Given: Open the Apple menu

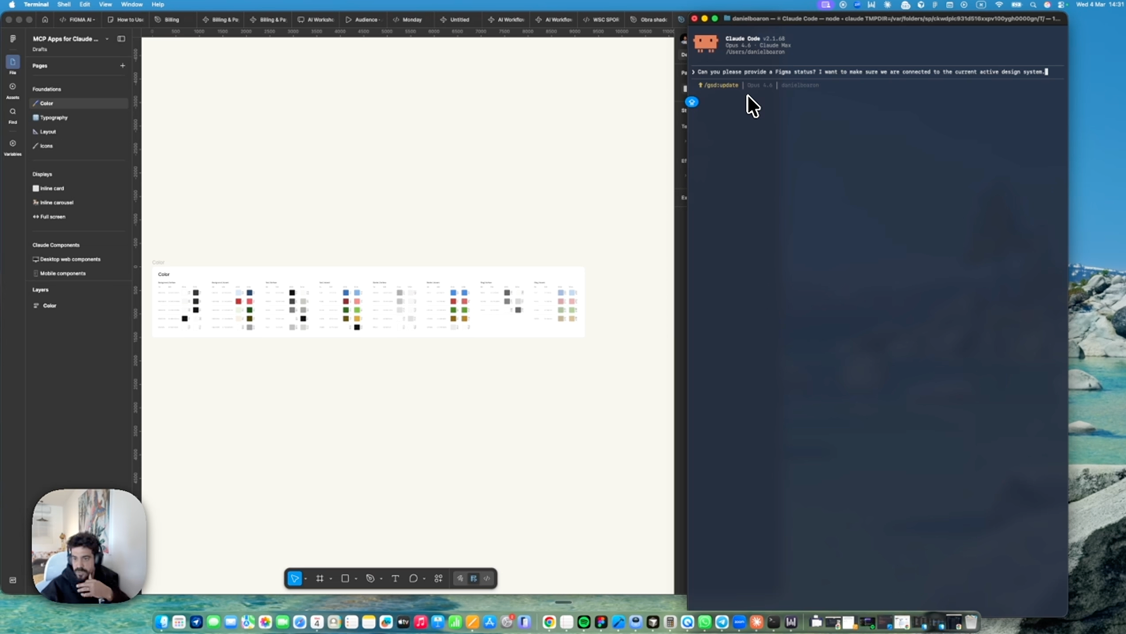Looking at the screenshot, I should pyautogui.click(x=11, y=4).
